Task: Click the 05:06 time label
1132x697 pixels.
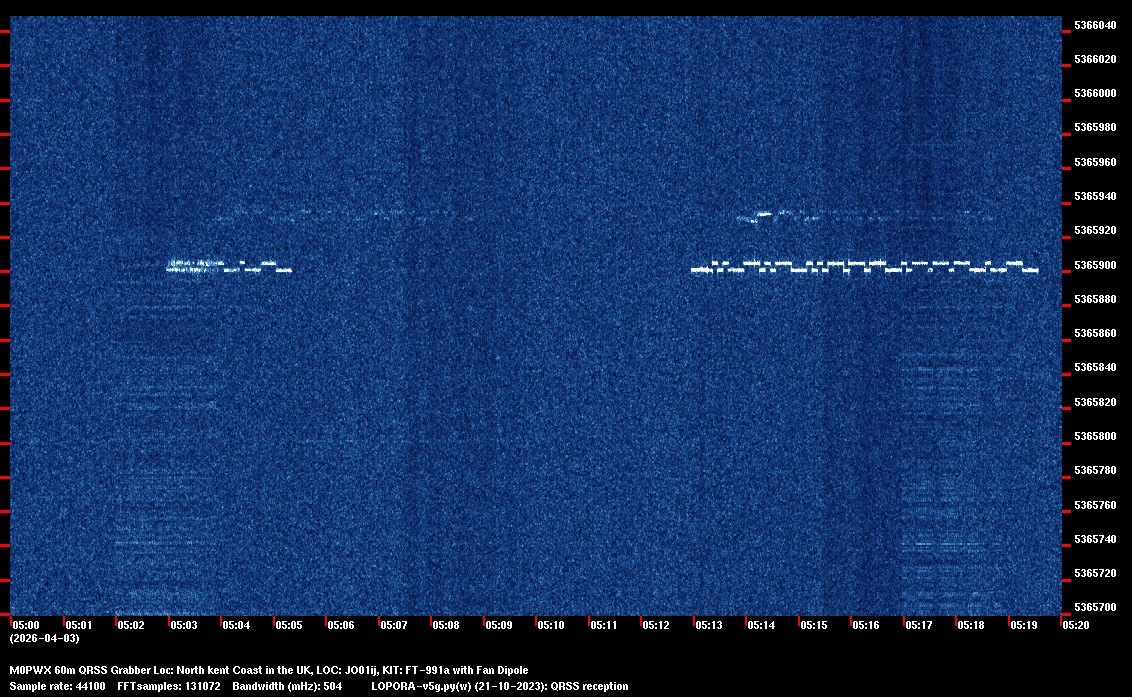Action: pos(341,625)
